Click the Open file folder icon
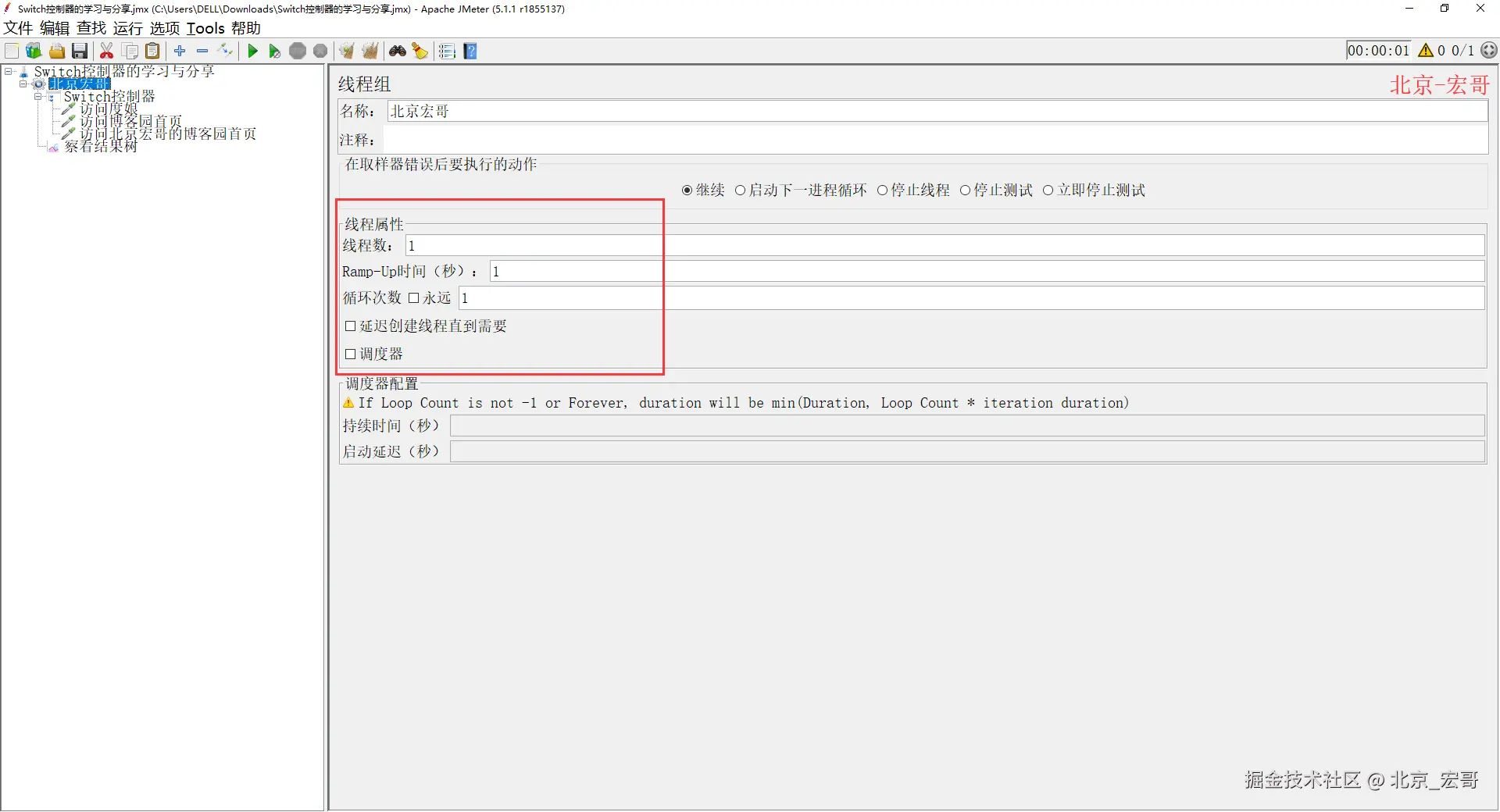The image size is (1500, 812). 57,51
